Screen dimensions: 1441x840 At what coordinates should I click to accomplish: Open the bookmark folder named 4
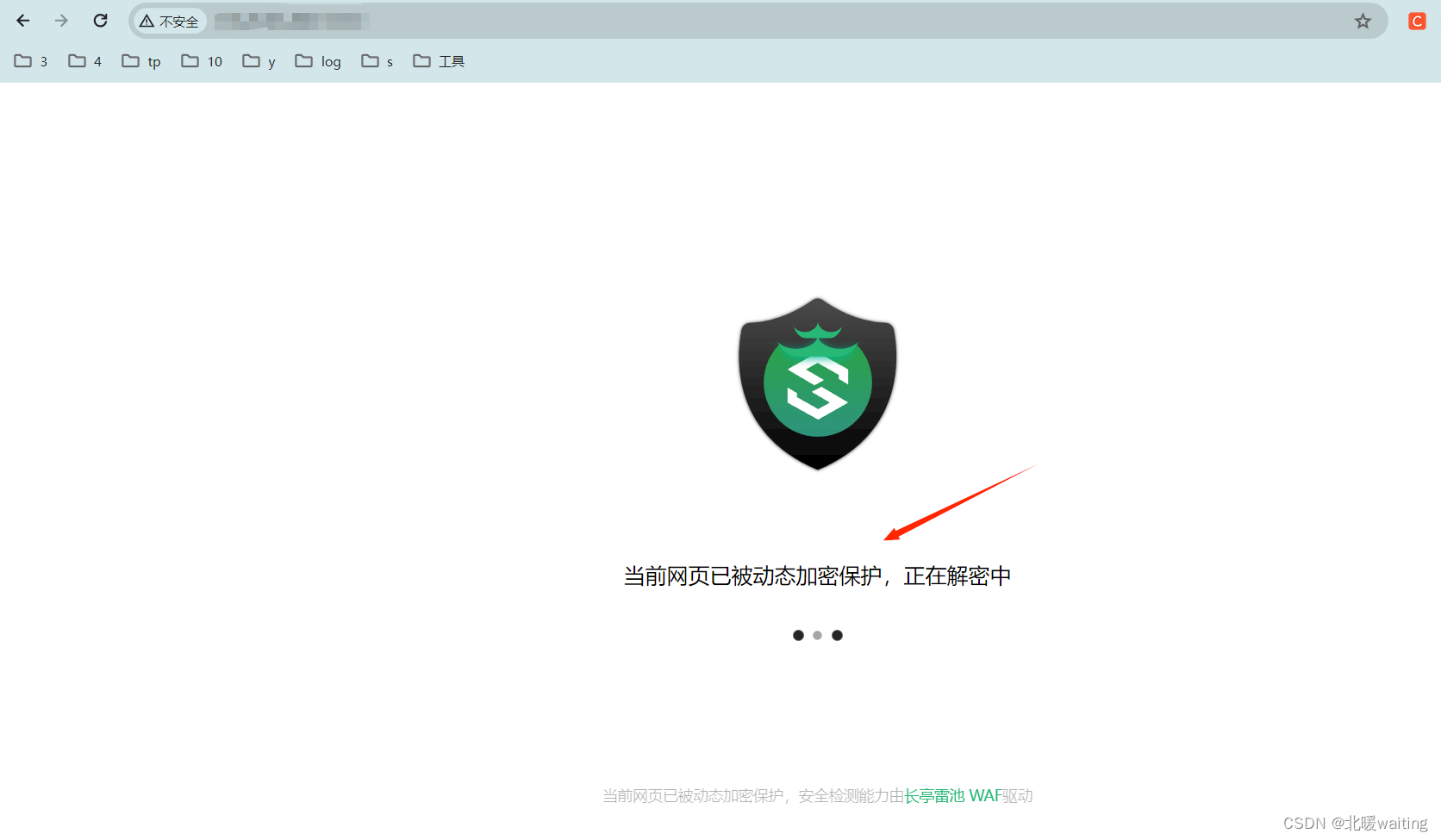85,61
